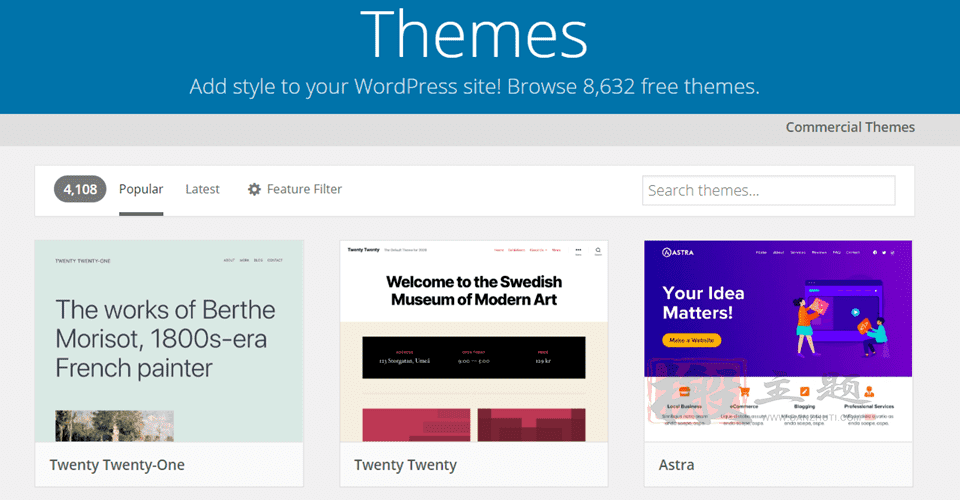
Task: Open the Twenty Twenty-One theme thumbnail
Action: click(x=169, y=341)
